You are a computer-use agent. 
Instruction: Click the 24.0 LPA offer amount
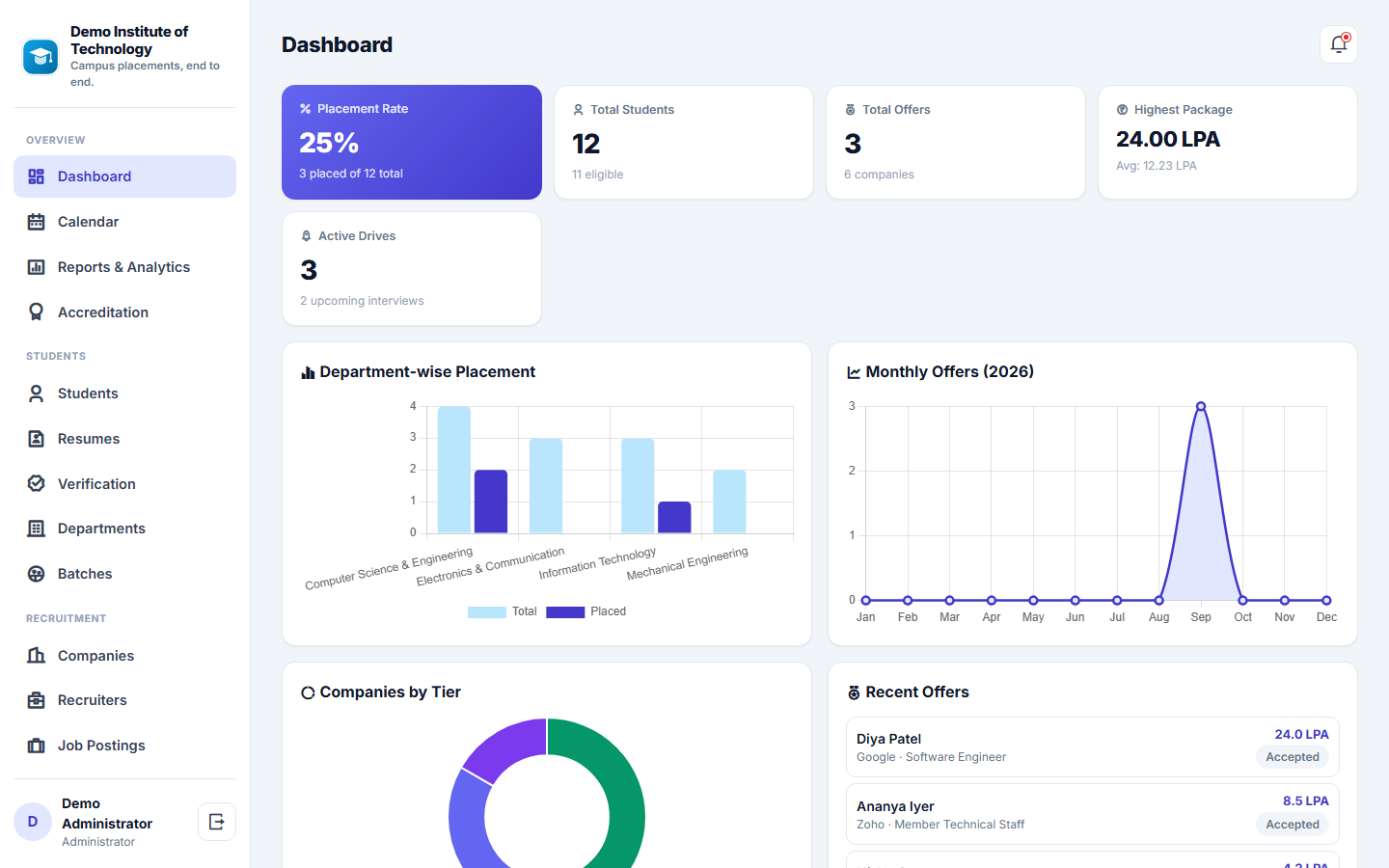(x=1301, y=734)
